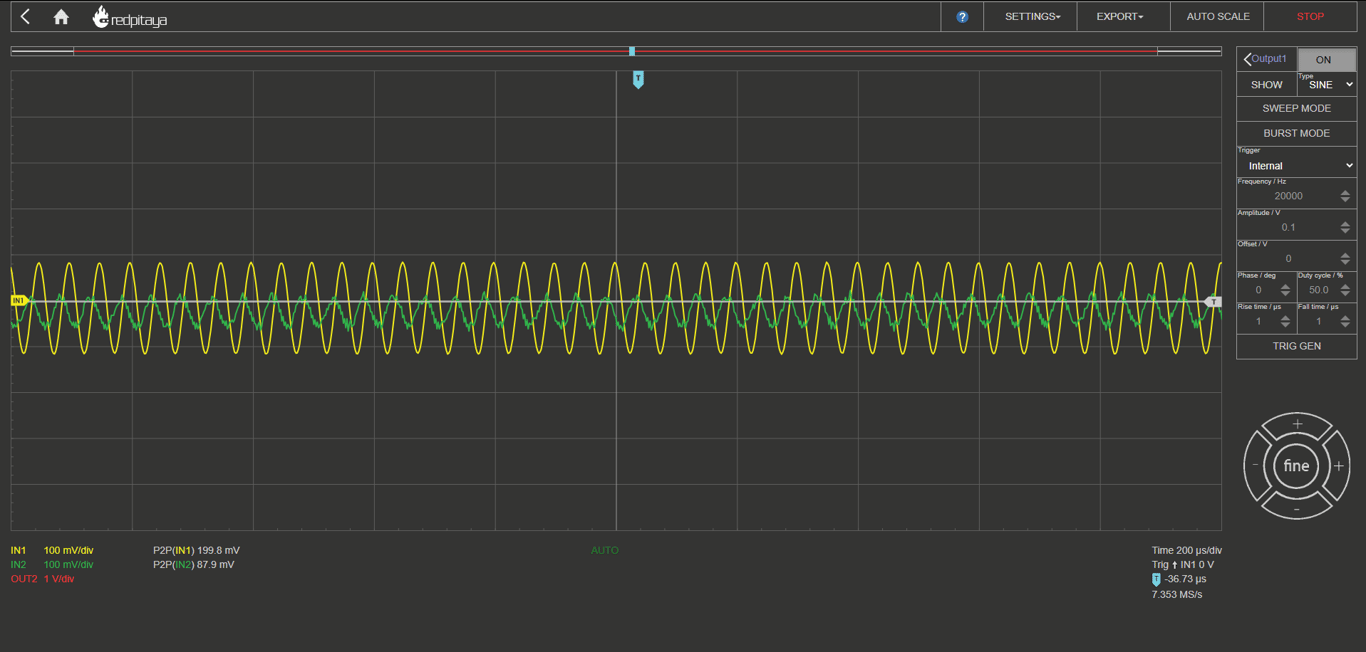Click the Time 200 µs/div readout
The width and height of the screenshot is (1366, 652).
tap(1187, 550)
